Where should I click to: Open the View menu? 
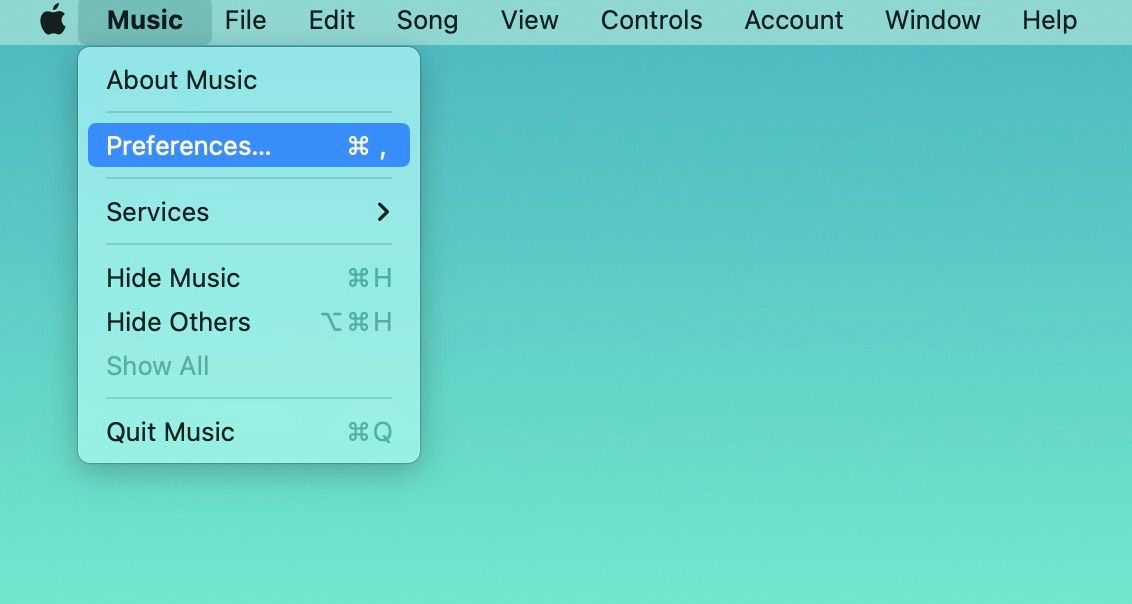529,20
